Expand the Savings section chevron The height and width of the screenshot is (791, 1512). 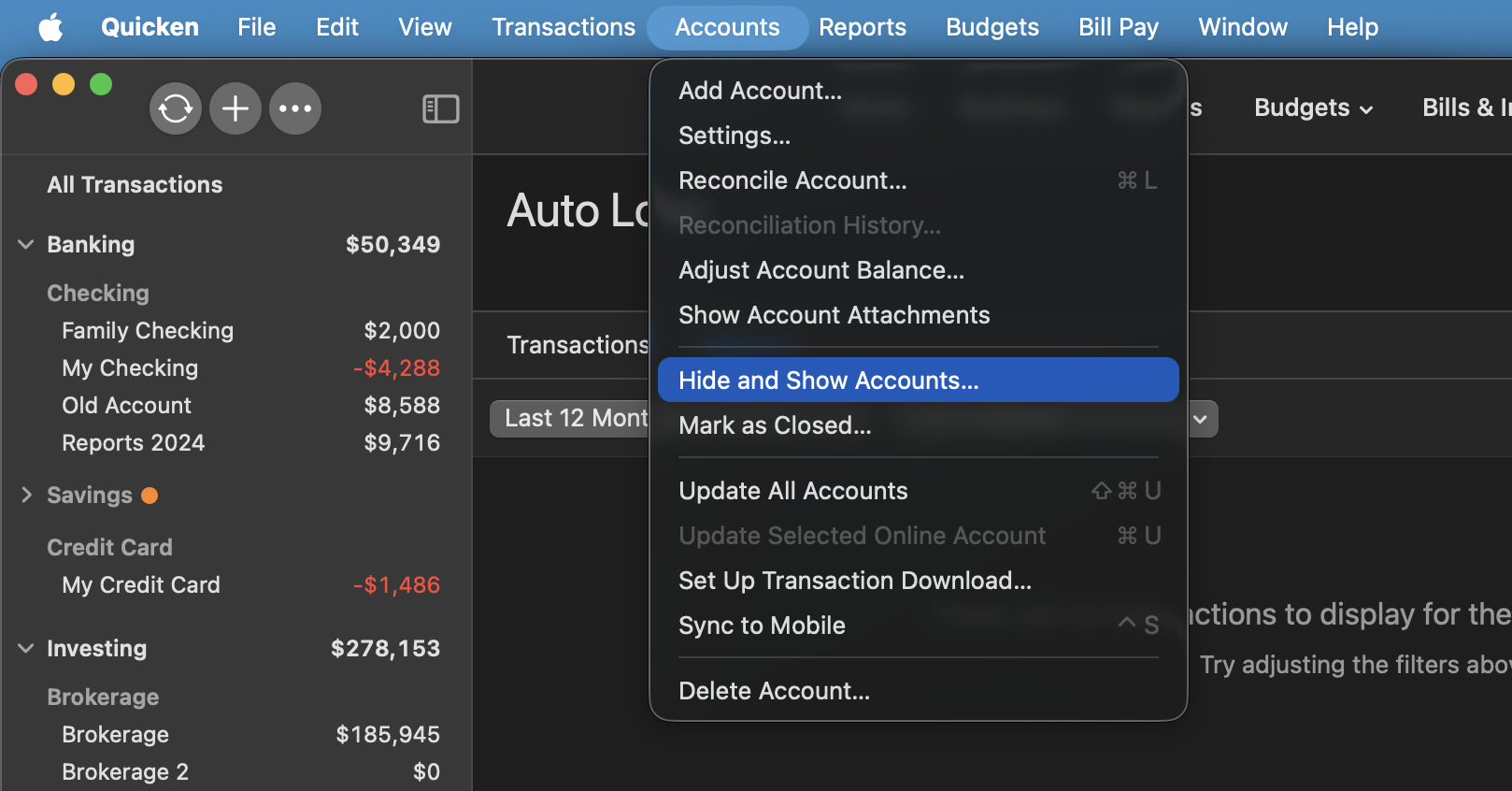[x=26, y=496]
